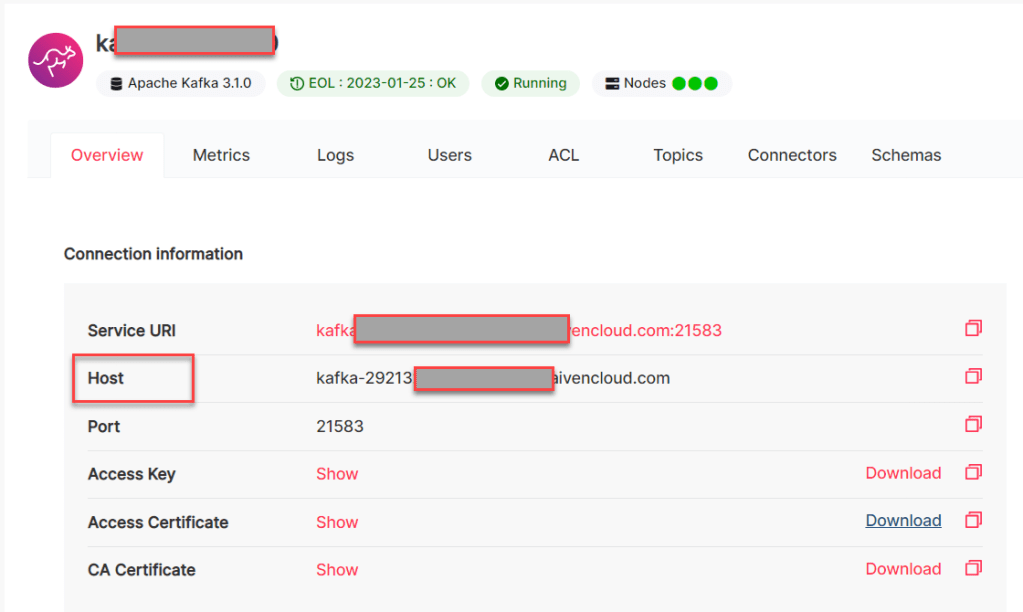1023x612 pixels.
Task: Copy the CA Certificate
Action: click(x=973, y=569)
